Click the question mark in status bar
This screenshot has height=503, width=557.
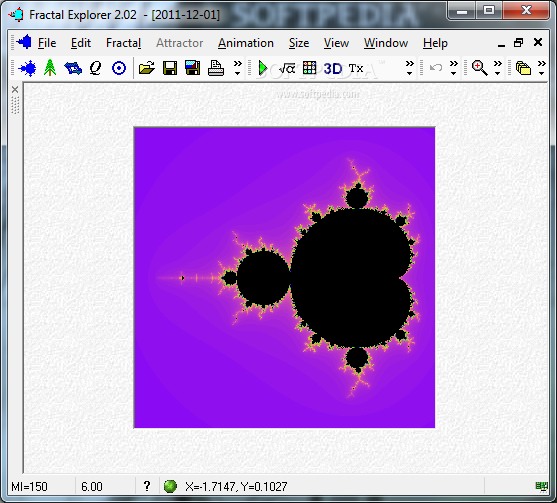[x=147, y=486]
